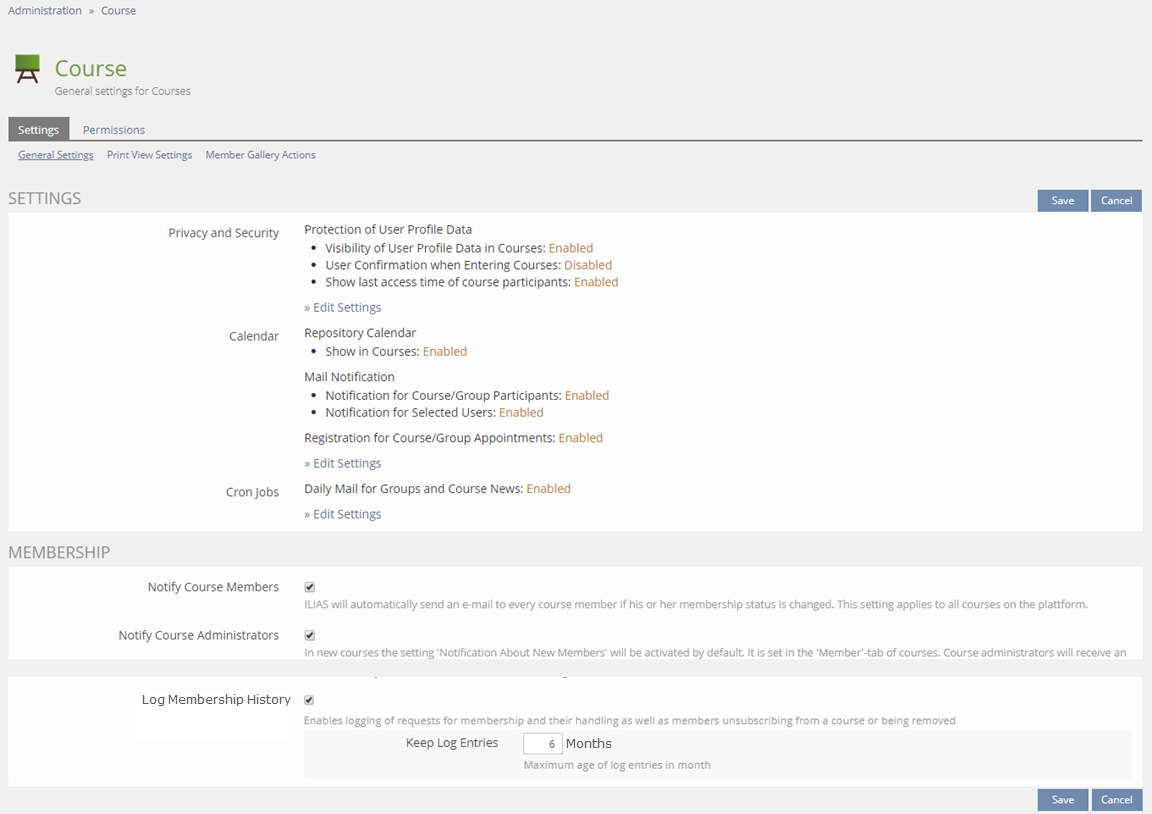Open the Print View Settings sub-tab

coord(149,155)
